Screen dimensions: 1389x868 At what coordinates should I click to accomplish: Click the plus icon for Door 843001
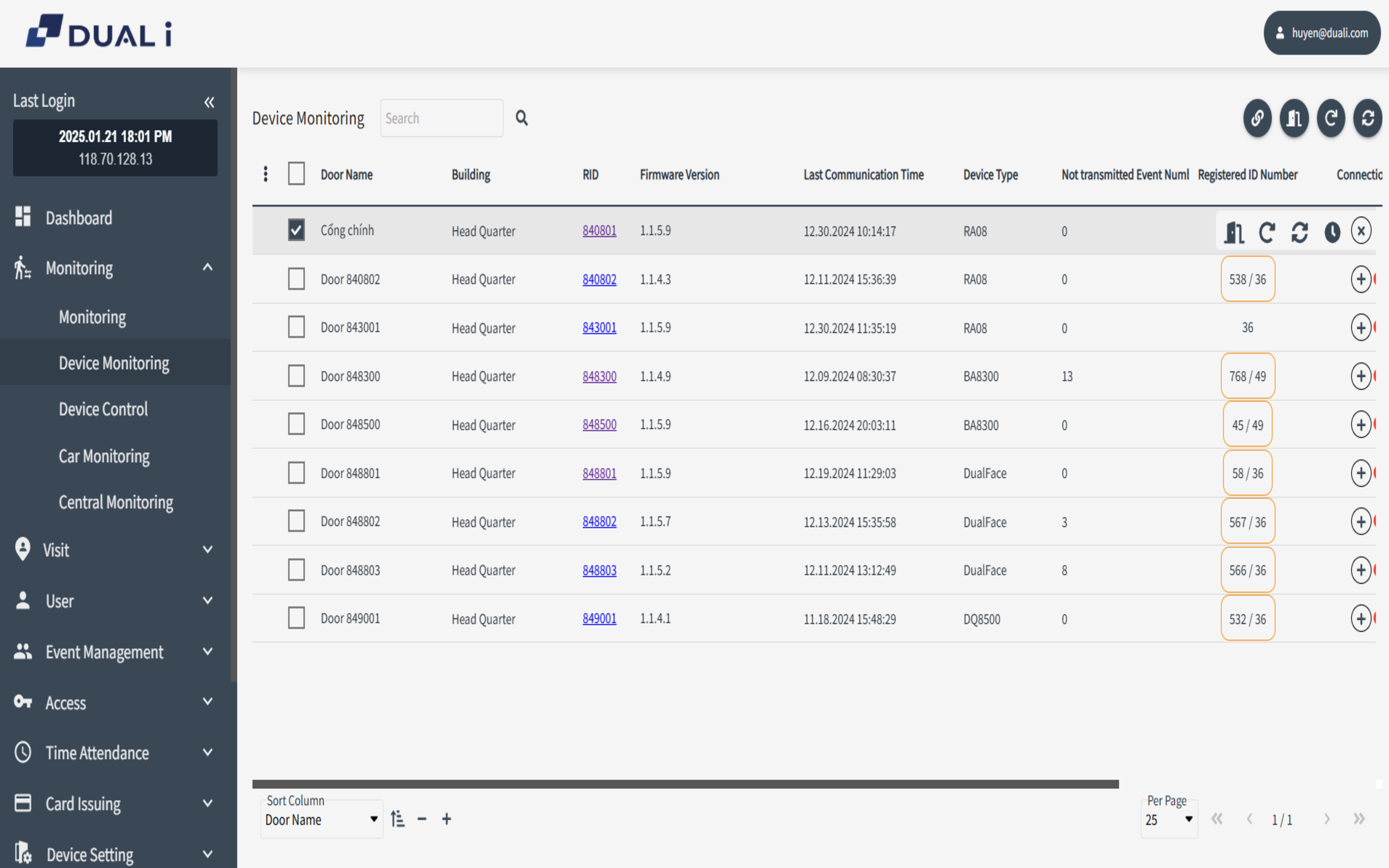[1361, 328]
